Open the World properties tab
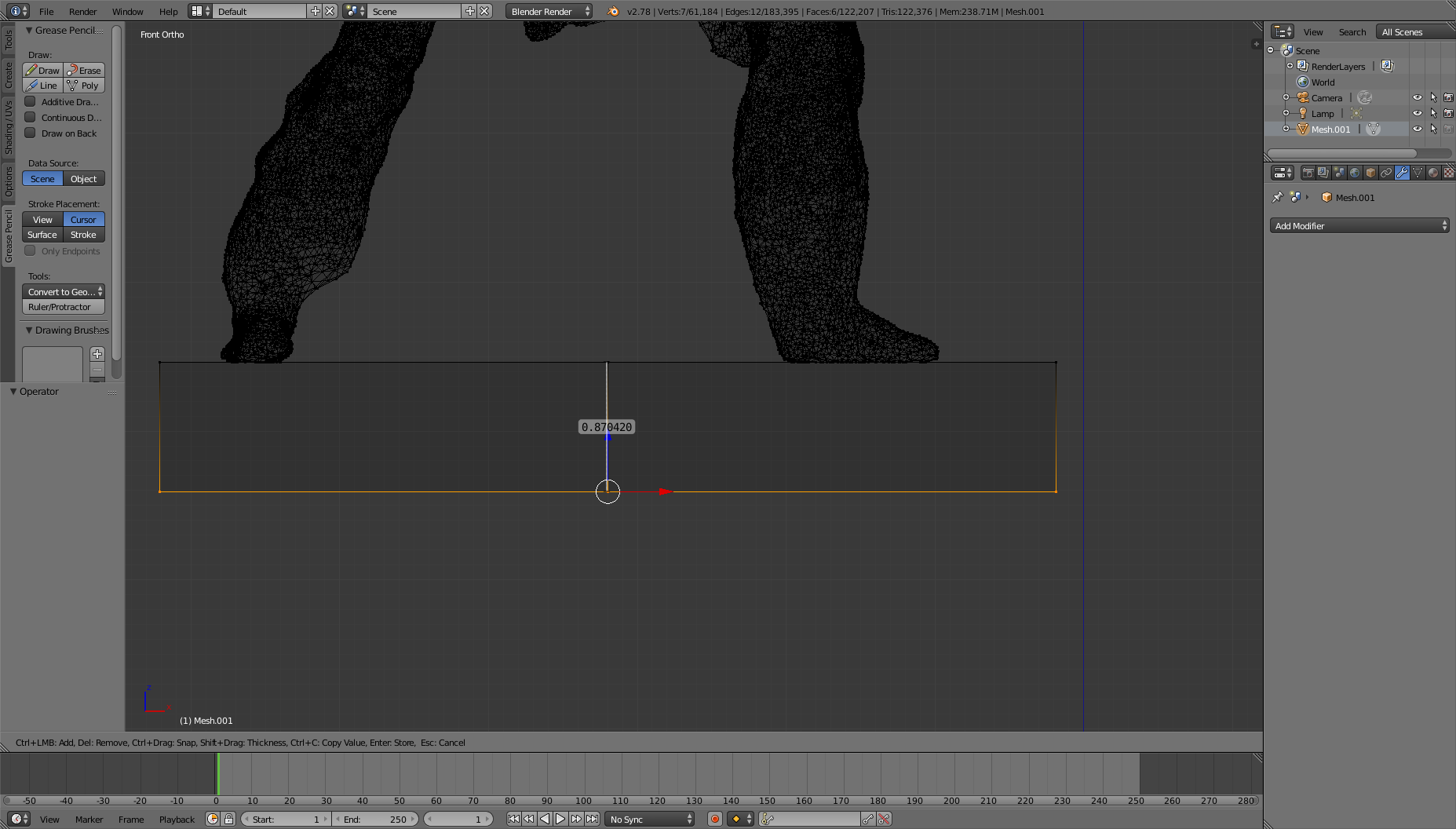This screenshot has width=1456, height=829. point(1355,173)
